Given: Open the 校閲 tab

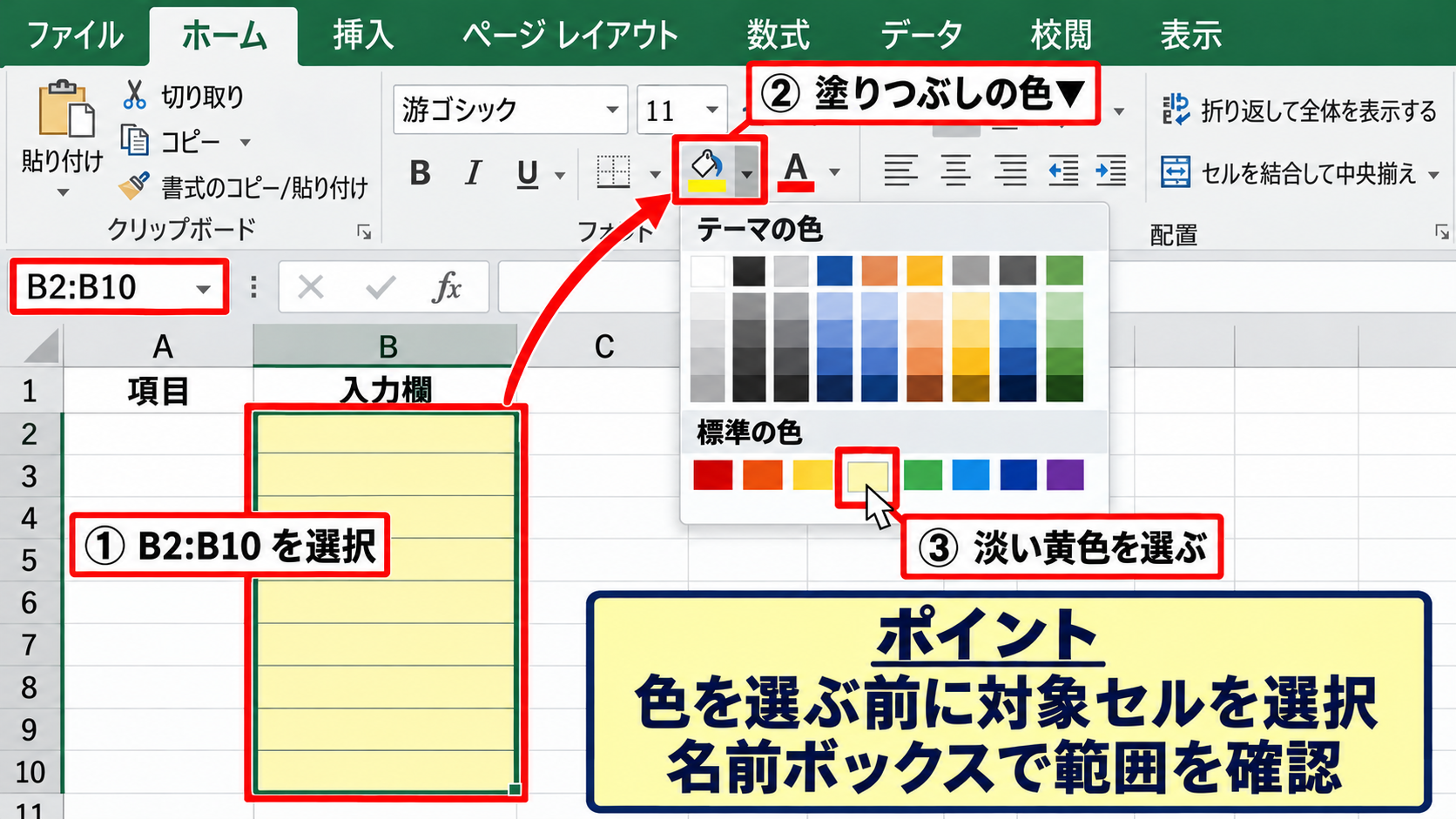Looking at the screenshot, I should click(1061, 35).
